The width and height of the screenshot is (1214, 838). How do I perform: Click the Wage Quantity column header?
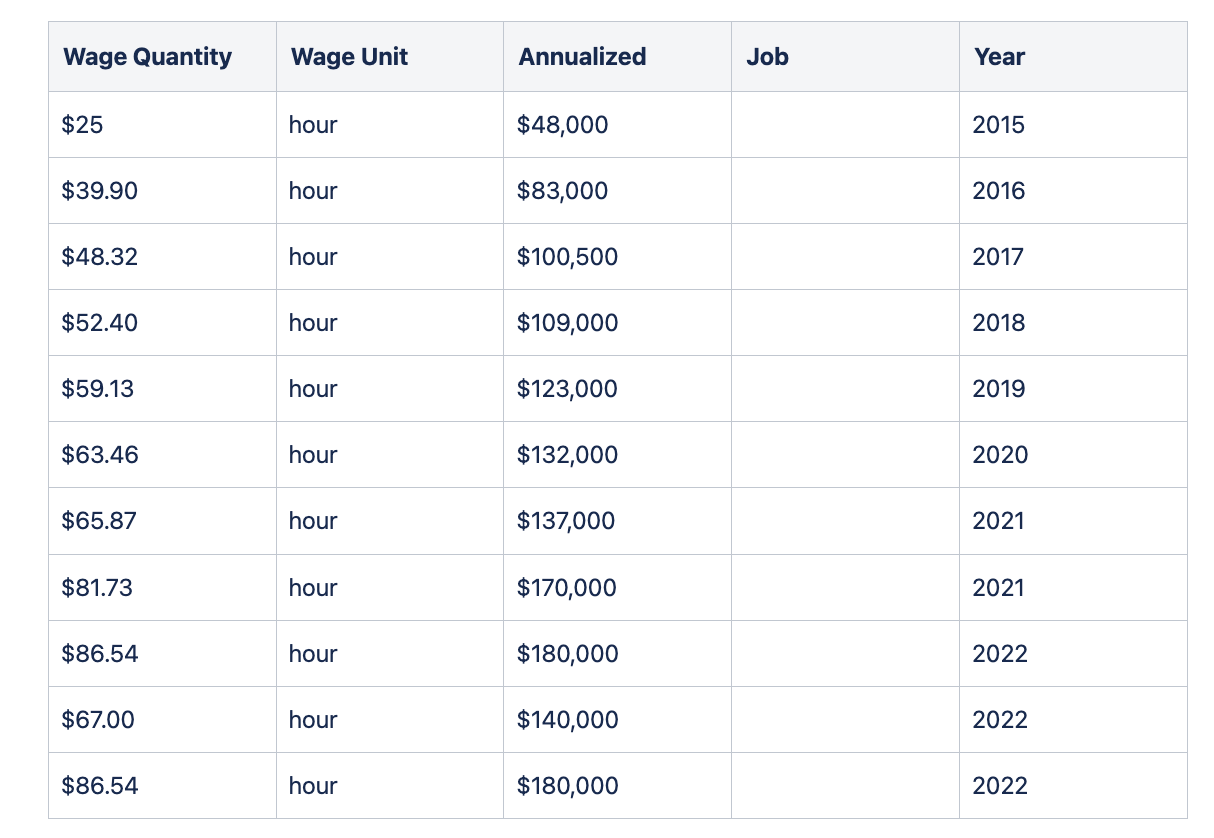click(x=147, y=57)
